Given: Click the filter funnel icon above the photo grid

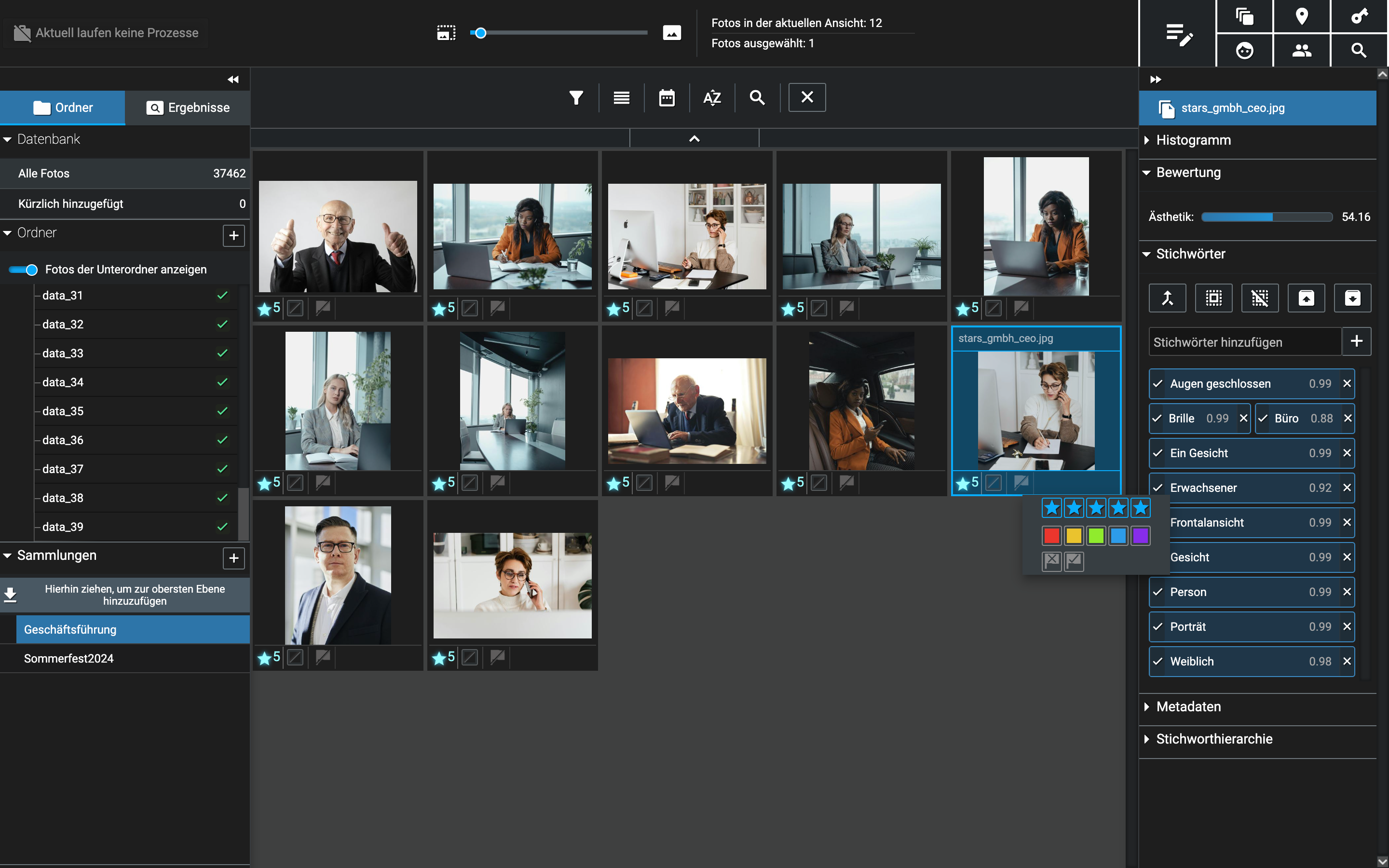Looking at the screenshot, I should 576,97.
